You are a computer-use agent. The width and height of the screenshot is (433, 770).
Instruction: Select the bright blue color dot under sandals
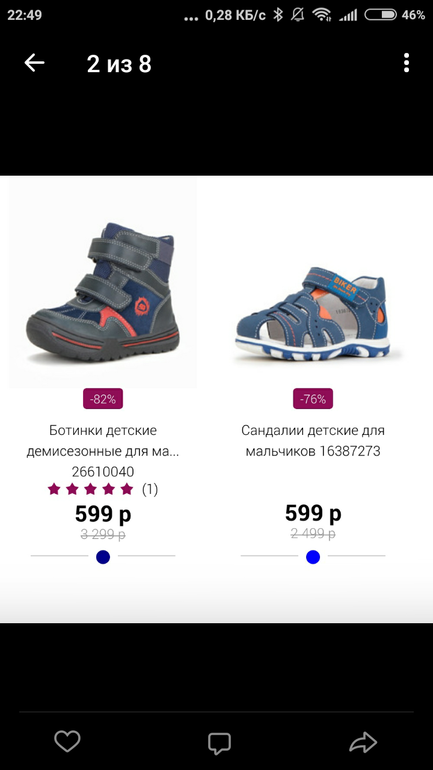pos(313,557)
